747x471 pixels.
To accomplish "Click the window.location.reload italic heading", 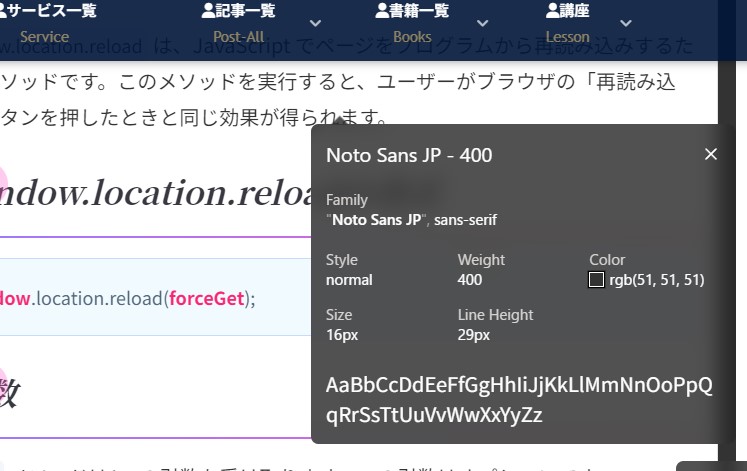I will click(x=150, y=194).
